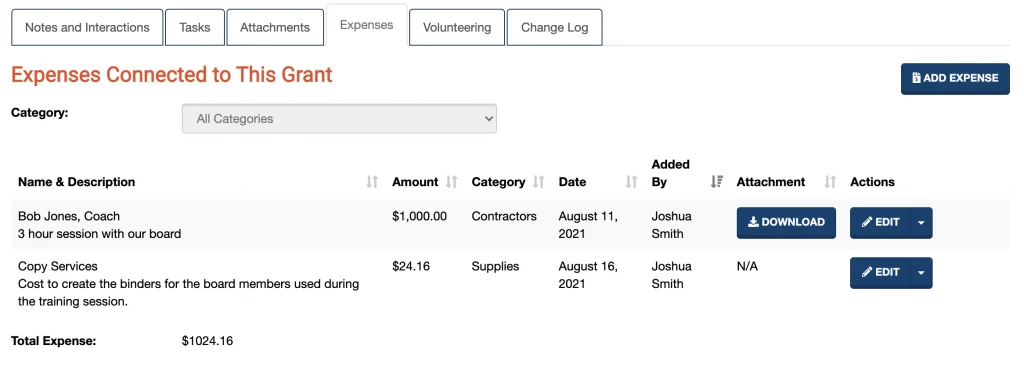Click the 'Expenses Connected to This Grant' heading
The height and width of the screenshot is (367, 1024).
pos(172,74)
